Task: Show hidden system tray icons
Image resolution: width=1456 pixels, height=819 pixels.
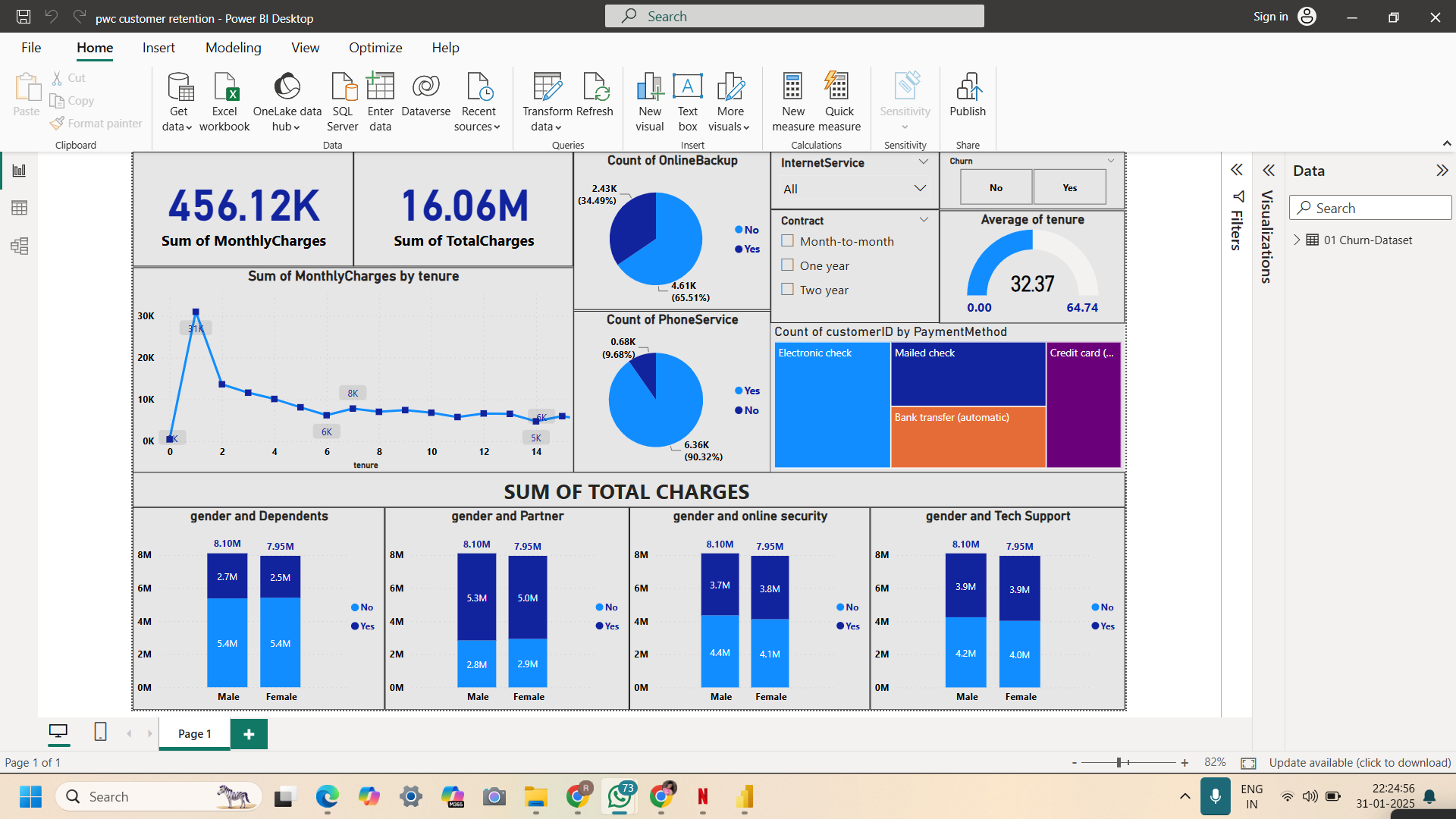Action: click(1185, 796)
